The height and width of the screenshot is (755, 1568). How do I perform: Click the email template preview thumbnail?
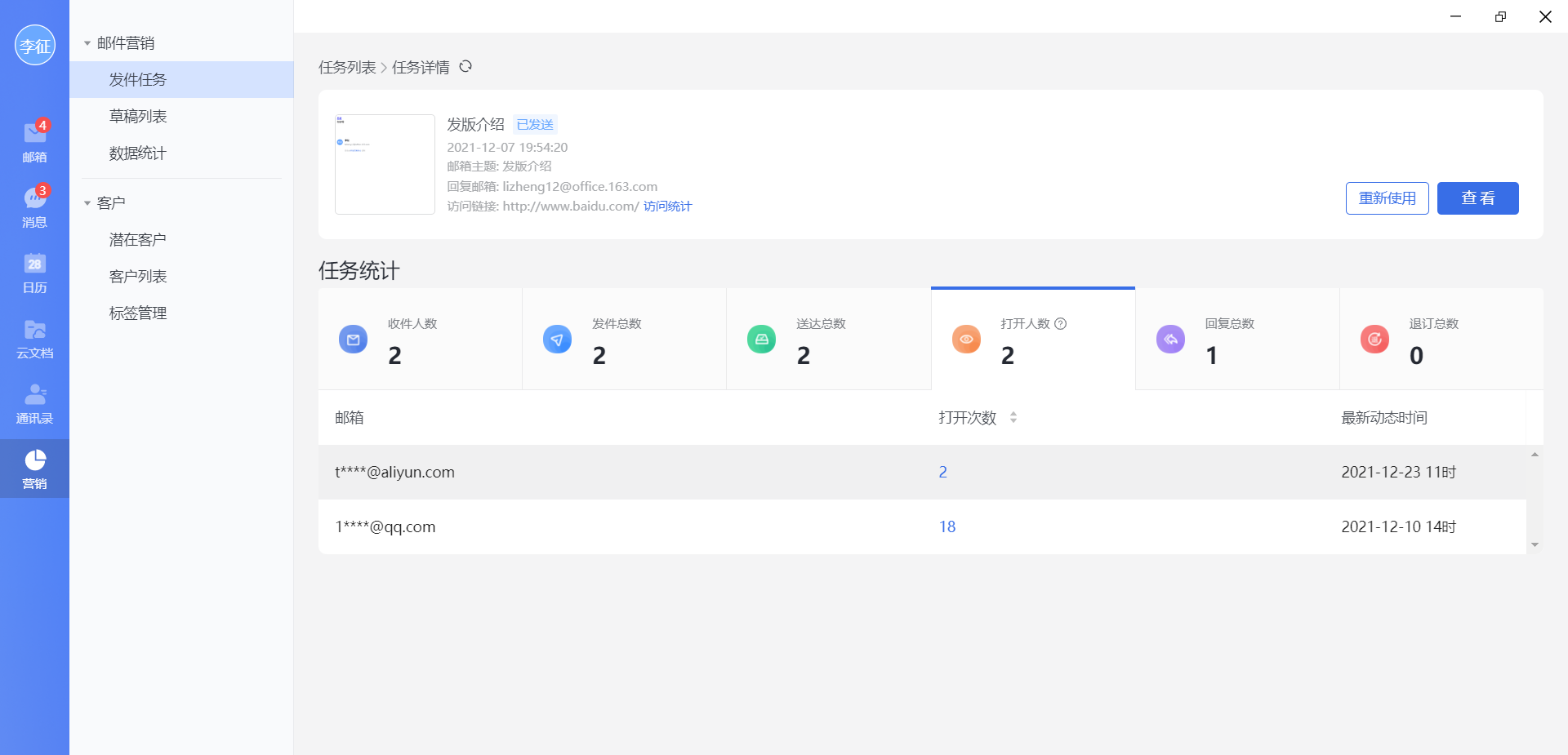click(x=385, y=164)
